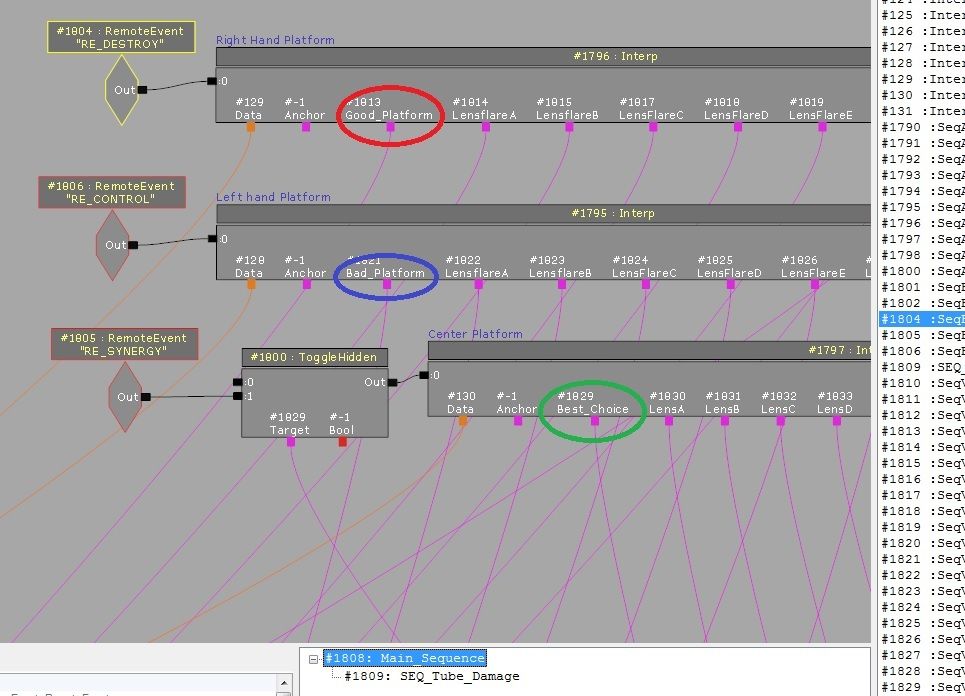
Task: Click the red Bool connector on ToggleHidden
Action: pos(342,442)
